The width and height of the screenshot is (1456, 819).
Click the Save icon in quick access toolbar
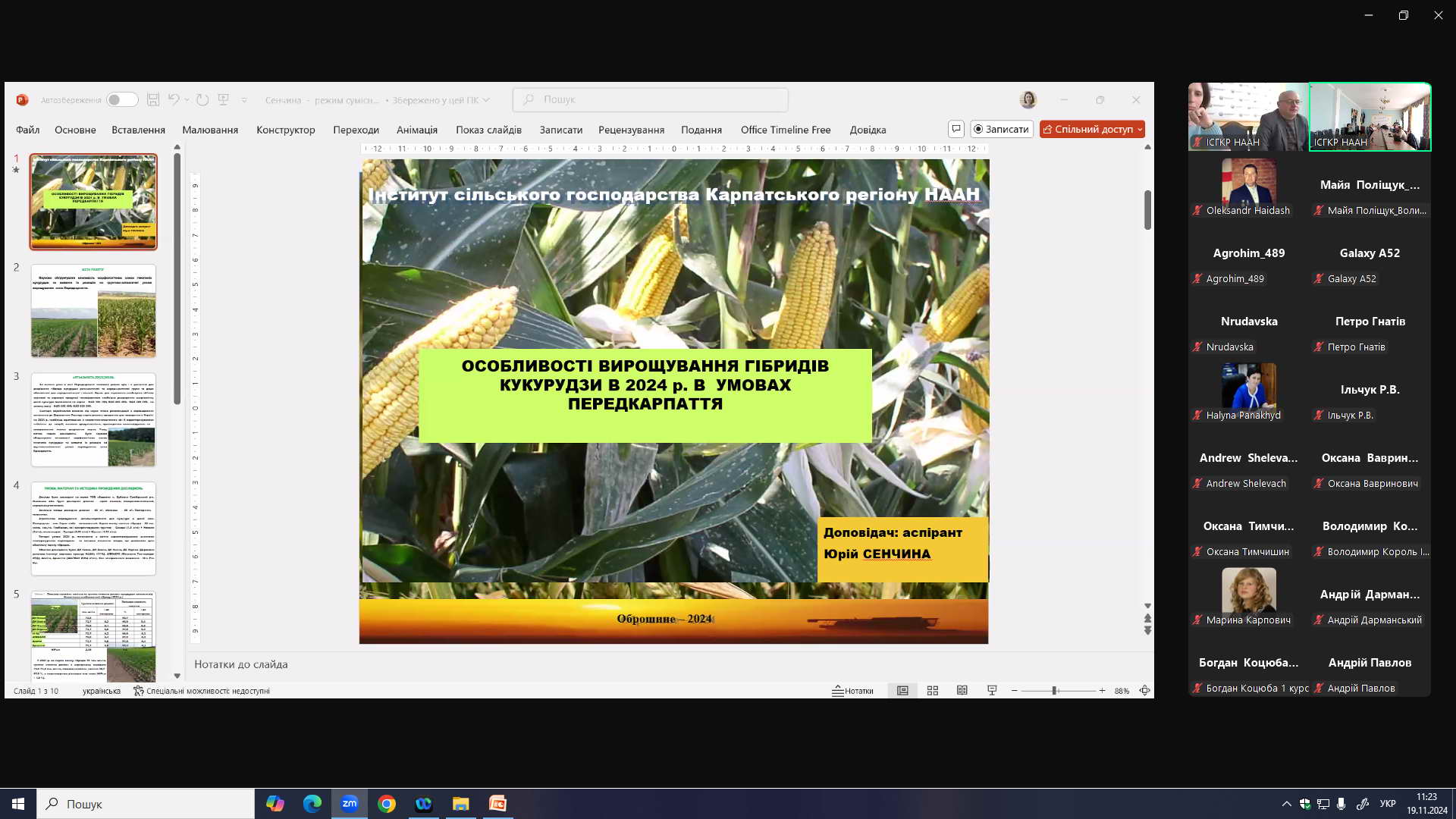click(153, 100)
